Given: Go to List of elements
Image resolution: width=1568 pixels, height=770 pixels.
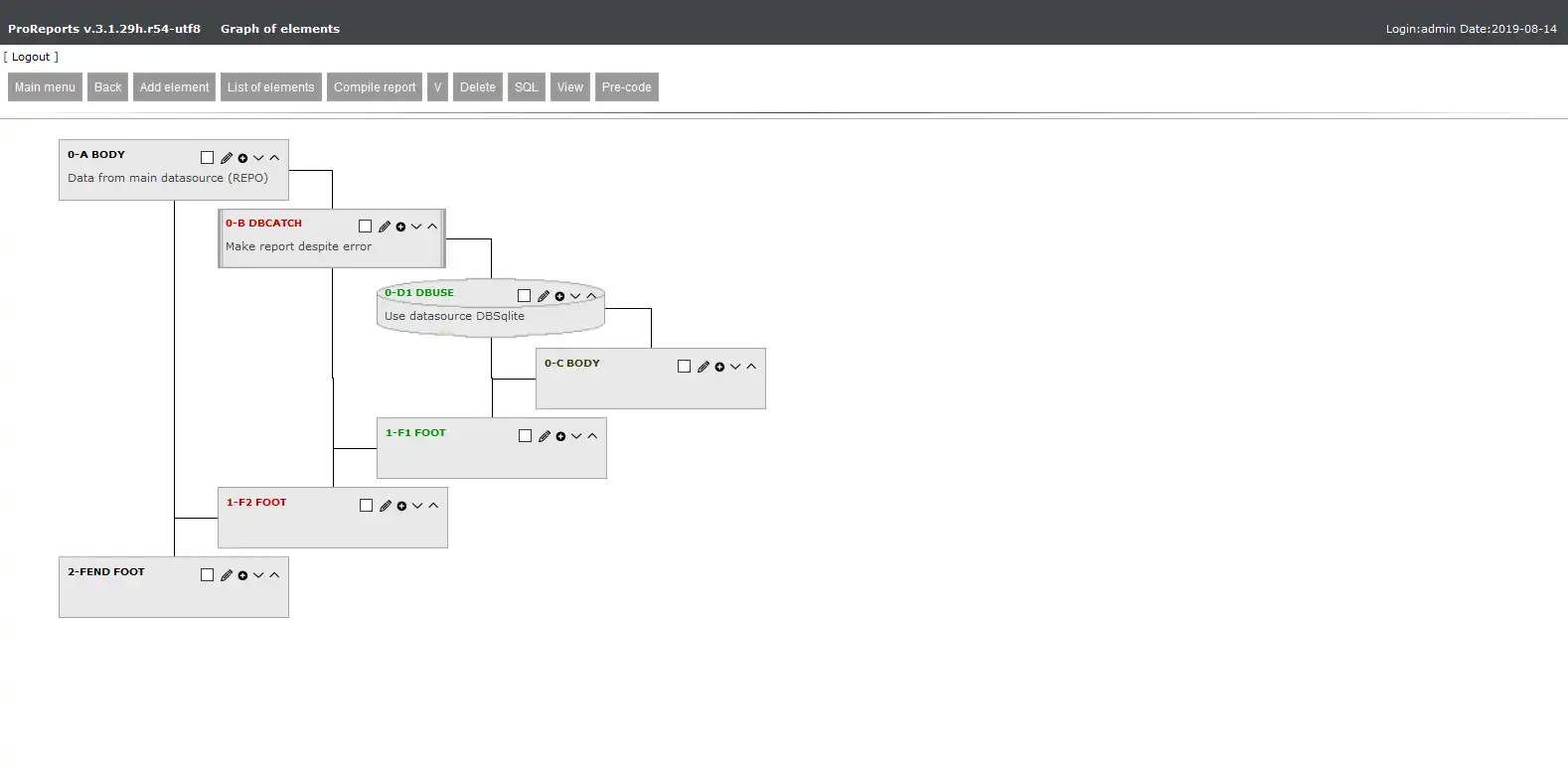Looking at the screenshot, I should [270, 87].
